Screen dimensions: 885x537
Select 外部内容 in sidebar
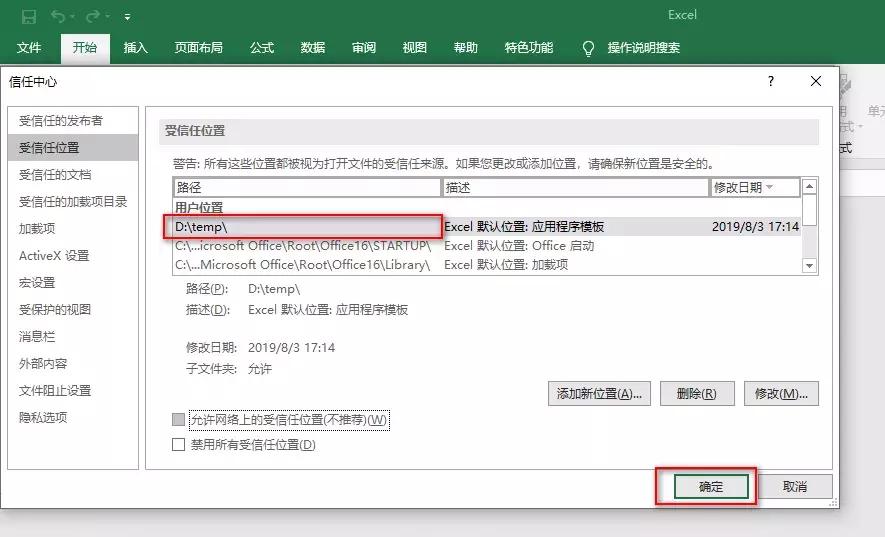pyautogui.click(x=73, y=364)
